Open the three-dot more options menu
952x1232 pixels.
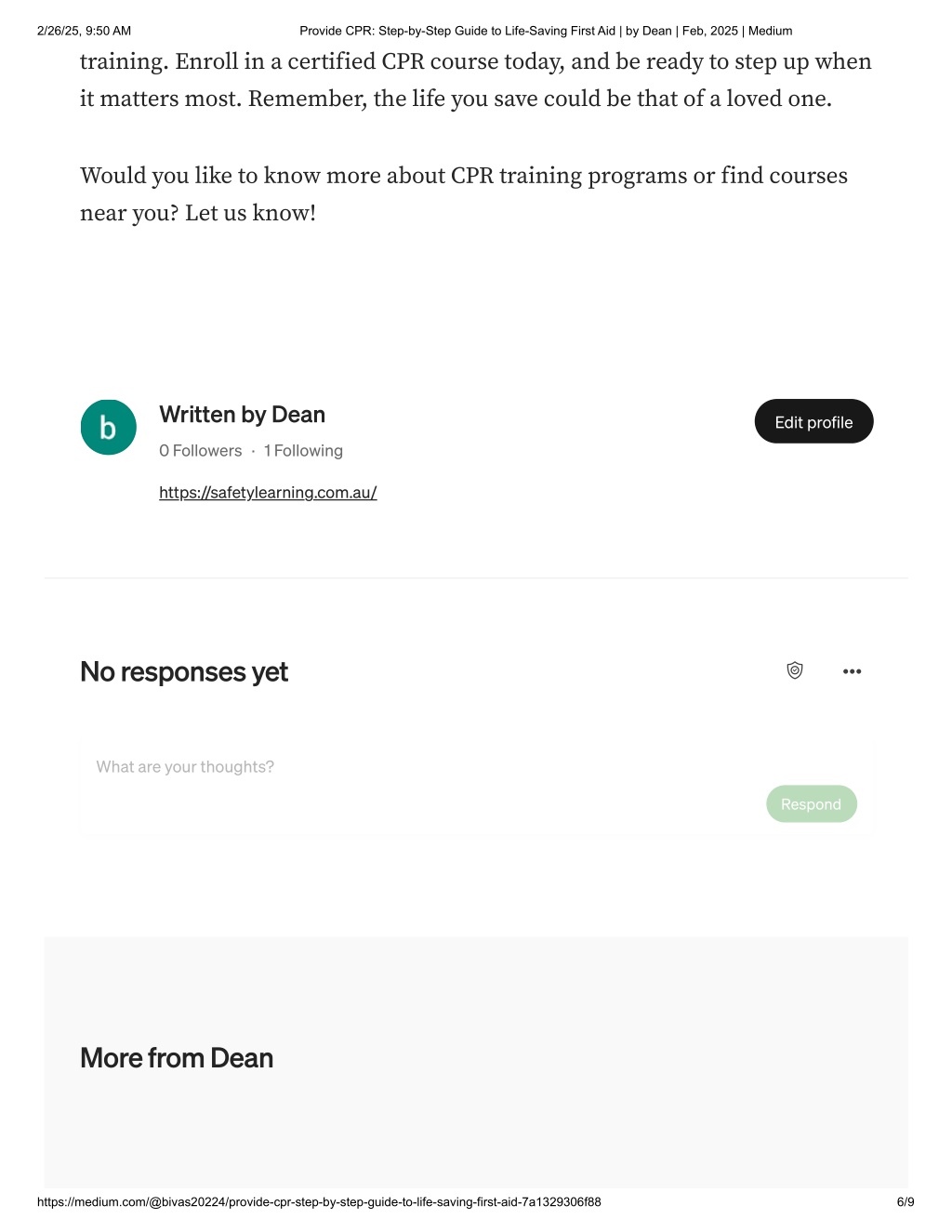click(852, 671)
